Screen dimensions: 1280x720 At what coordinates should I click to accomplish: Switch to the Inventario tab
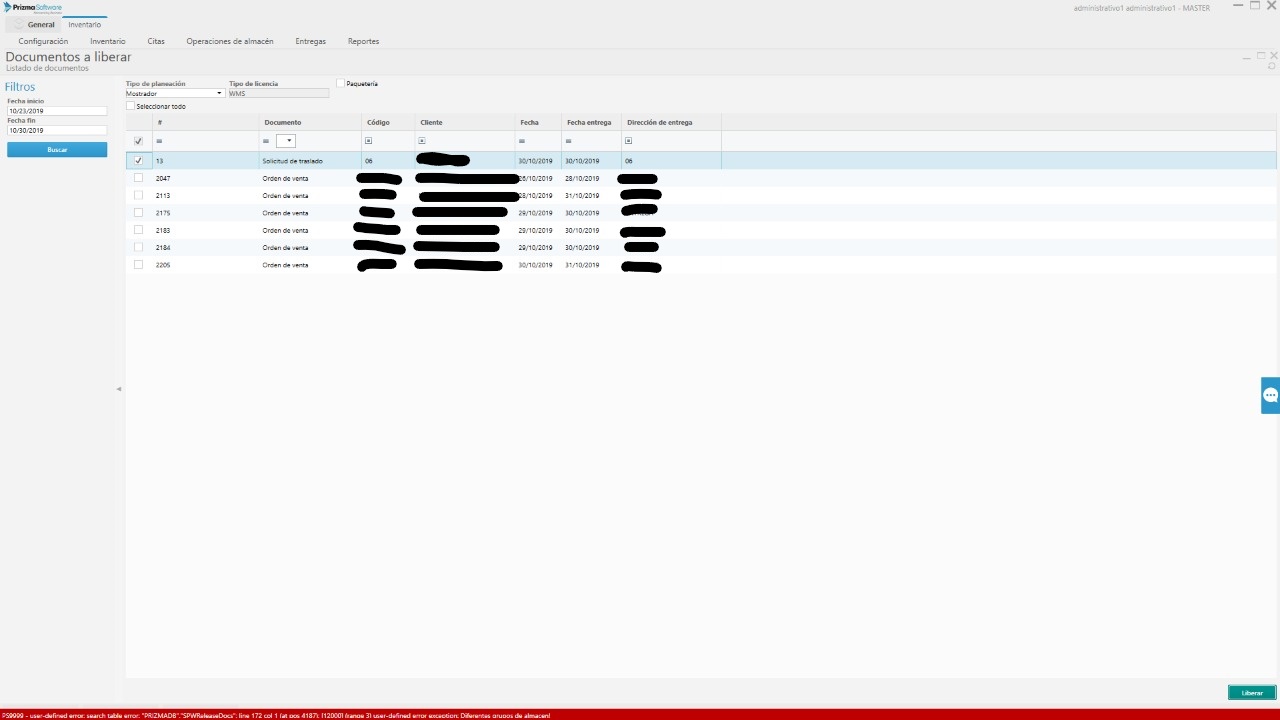pyautogui.click(x=84, y=24)
